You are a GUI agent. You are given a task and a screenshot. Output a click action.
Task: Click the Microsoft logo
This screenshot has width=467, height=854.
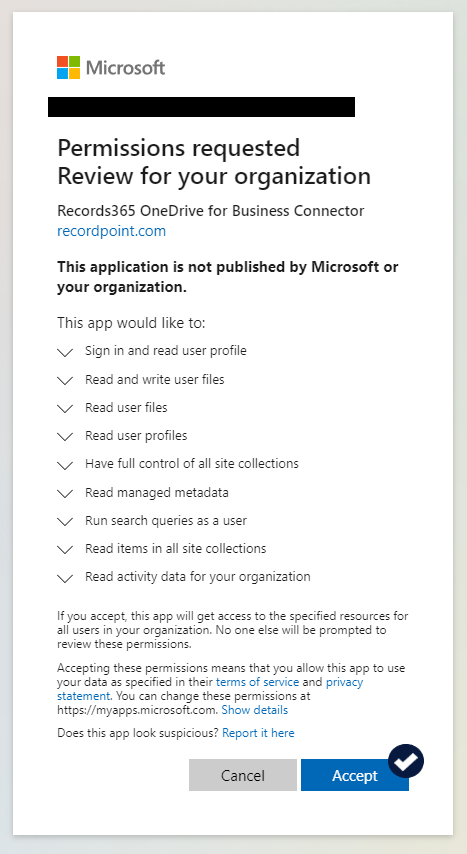point(111,68)
